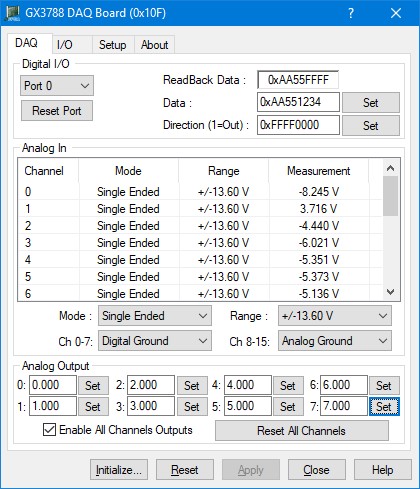Select channel 6 row in Analog In
This screenshot has height=489, width=420.
click(200, 293)
